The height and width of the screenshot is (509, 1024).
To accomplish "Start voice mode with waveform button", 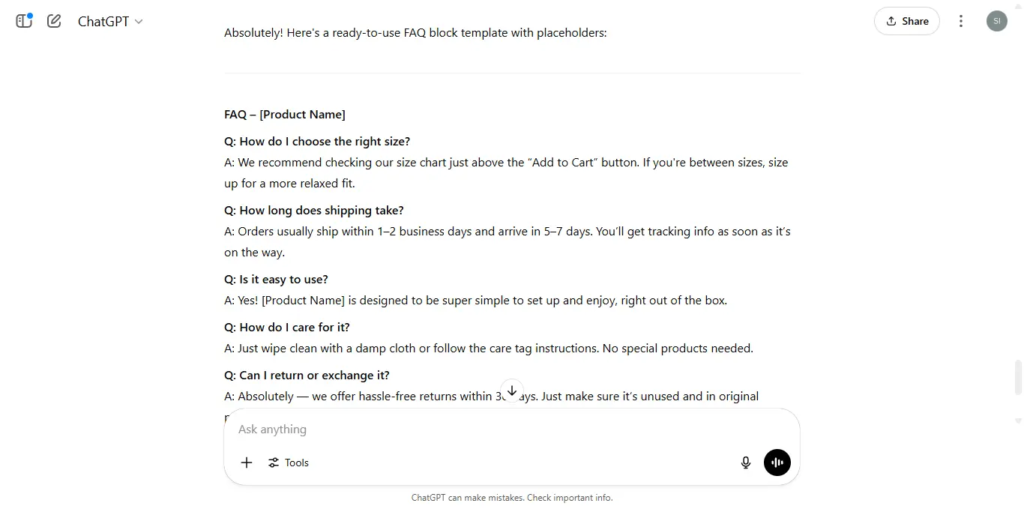I will 777,463.
